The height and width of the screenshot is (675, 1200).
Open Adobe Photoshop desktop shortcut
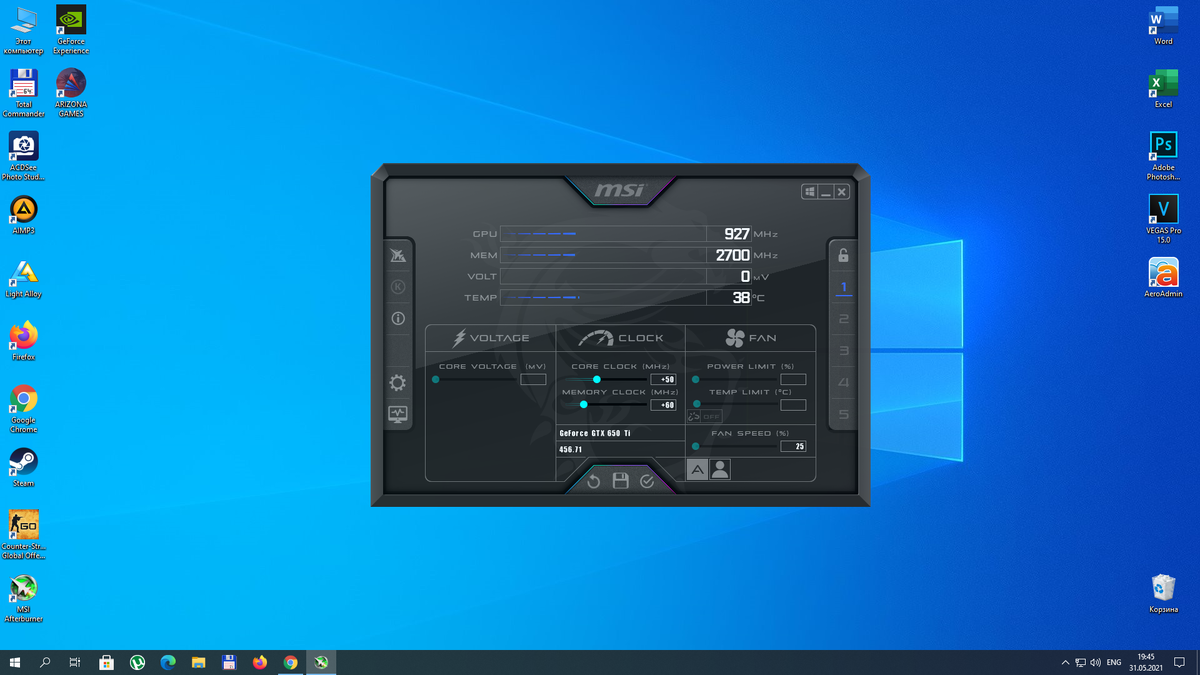click(x=1163, y=156)
